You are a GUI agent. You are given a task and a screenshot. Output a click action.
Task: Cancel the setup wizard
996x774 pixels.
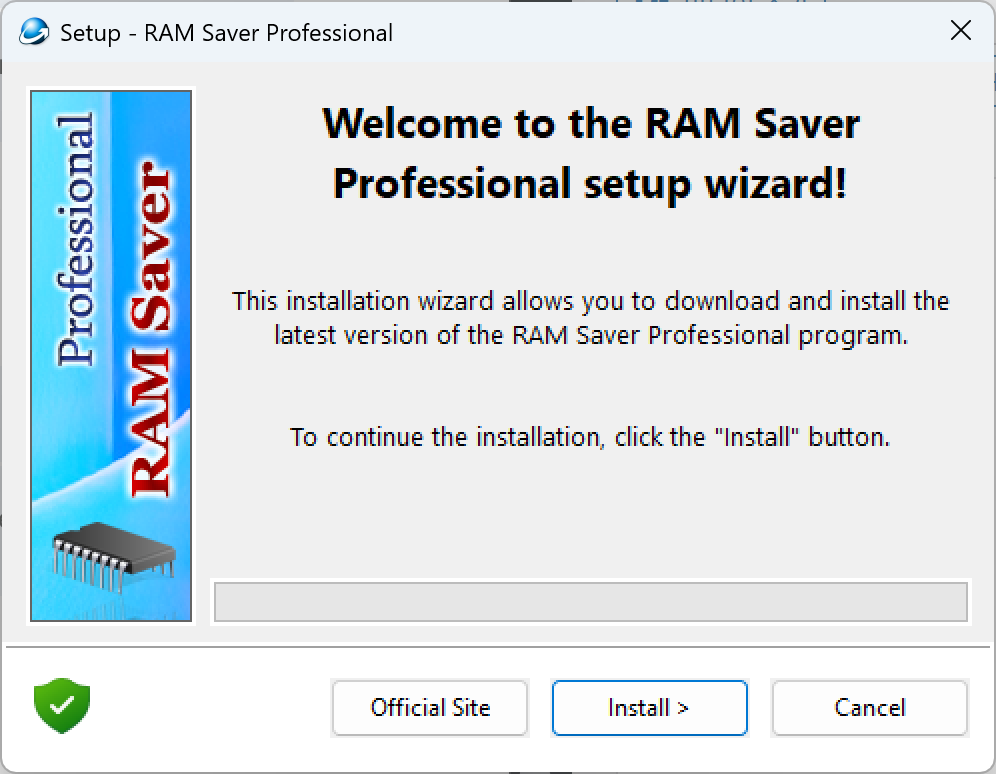[870, 707]
